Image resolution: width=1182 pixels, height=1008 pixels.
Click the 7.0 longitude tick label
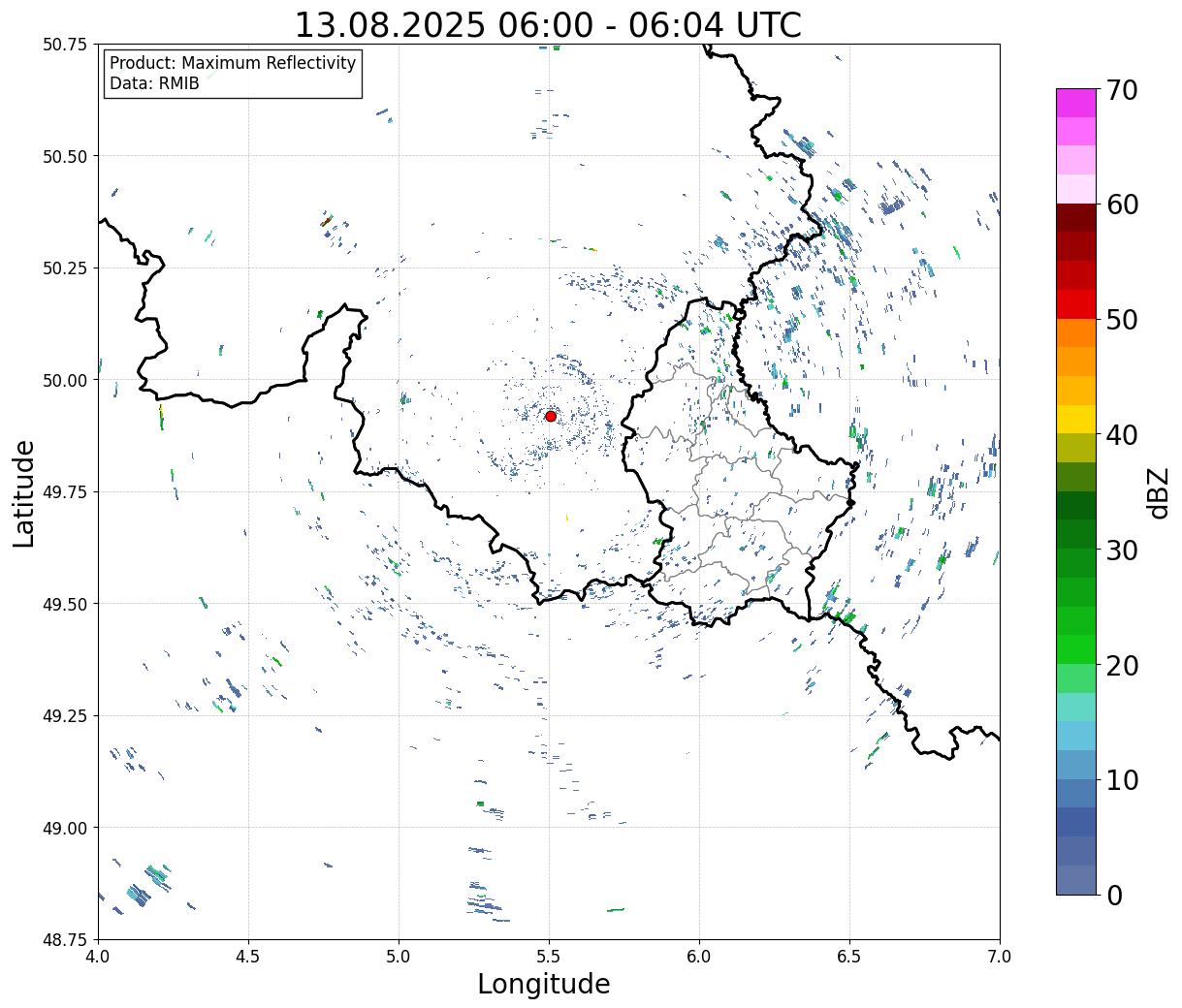[x=1000, y=957]
